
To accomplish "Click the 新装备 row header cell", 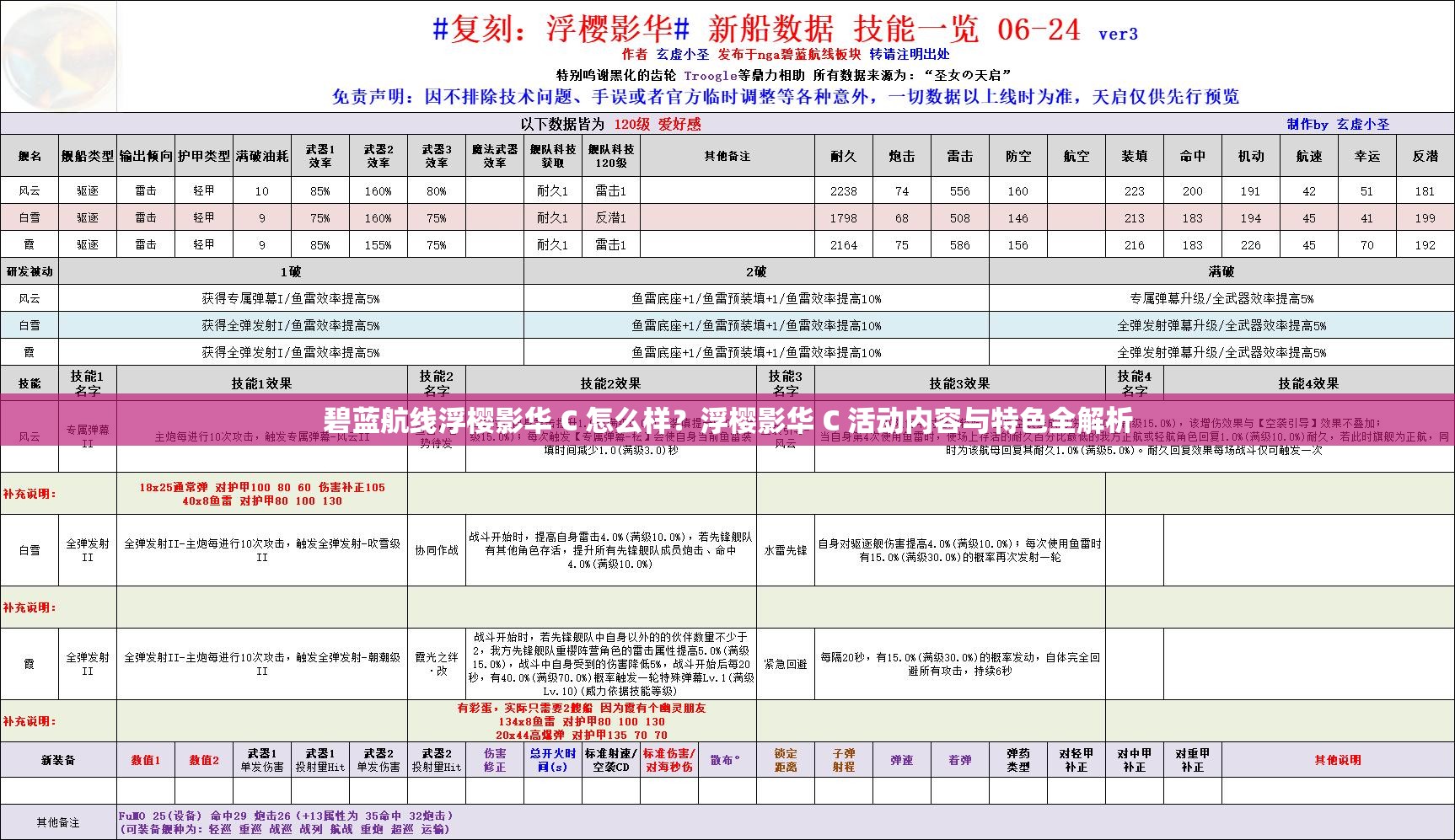I will [58, 759].
